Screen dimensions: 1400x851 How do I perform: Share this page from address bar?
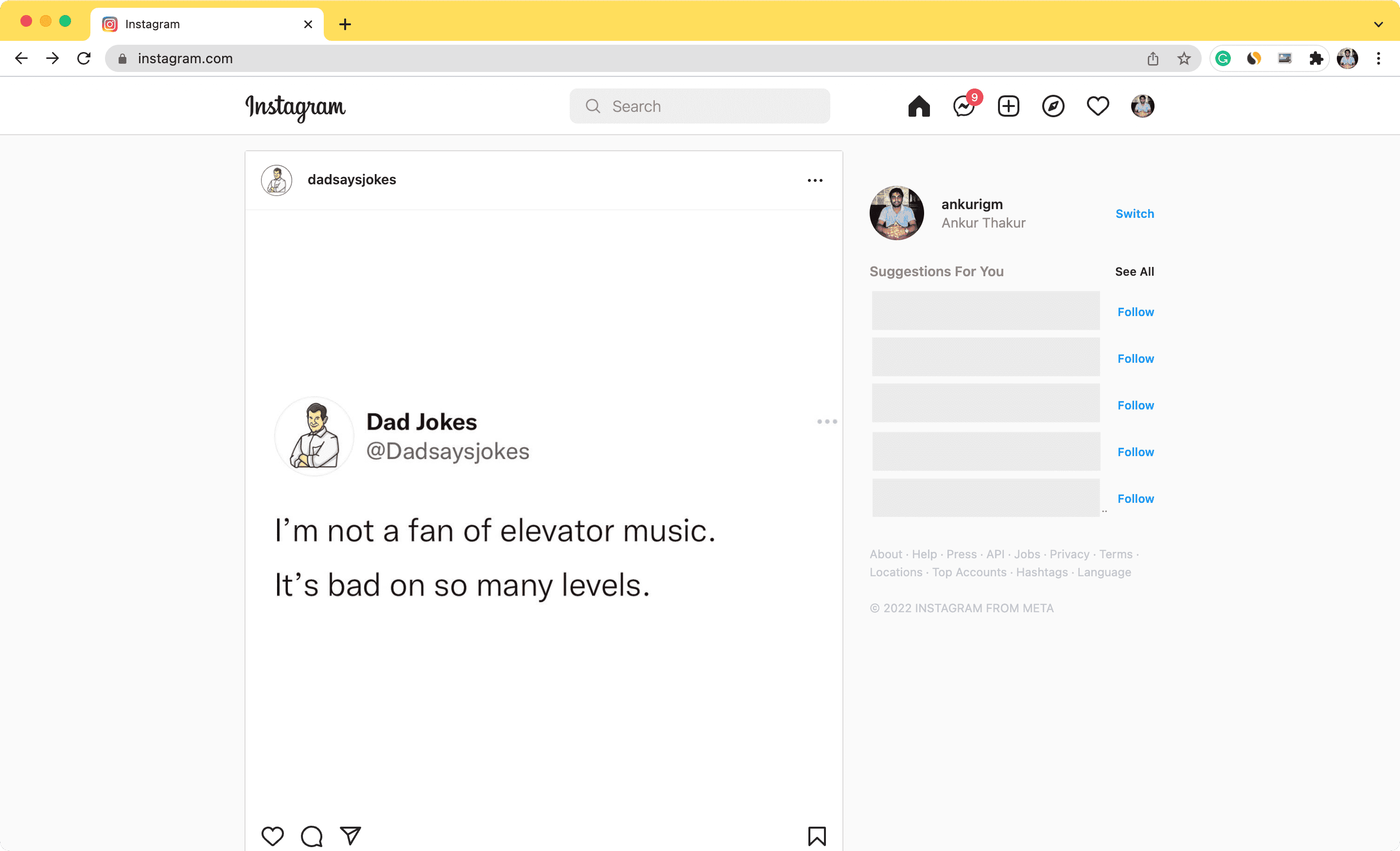1152,58
